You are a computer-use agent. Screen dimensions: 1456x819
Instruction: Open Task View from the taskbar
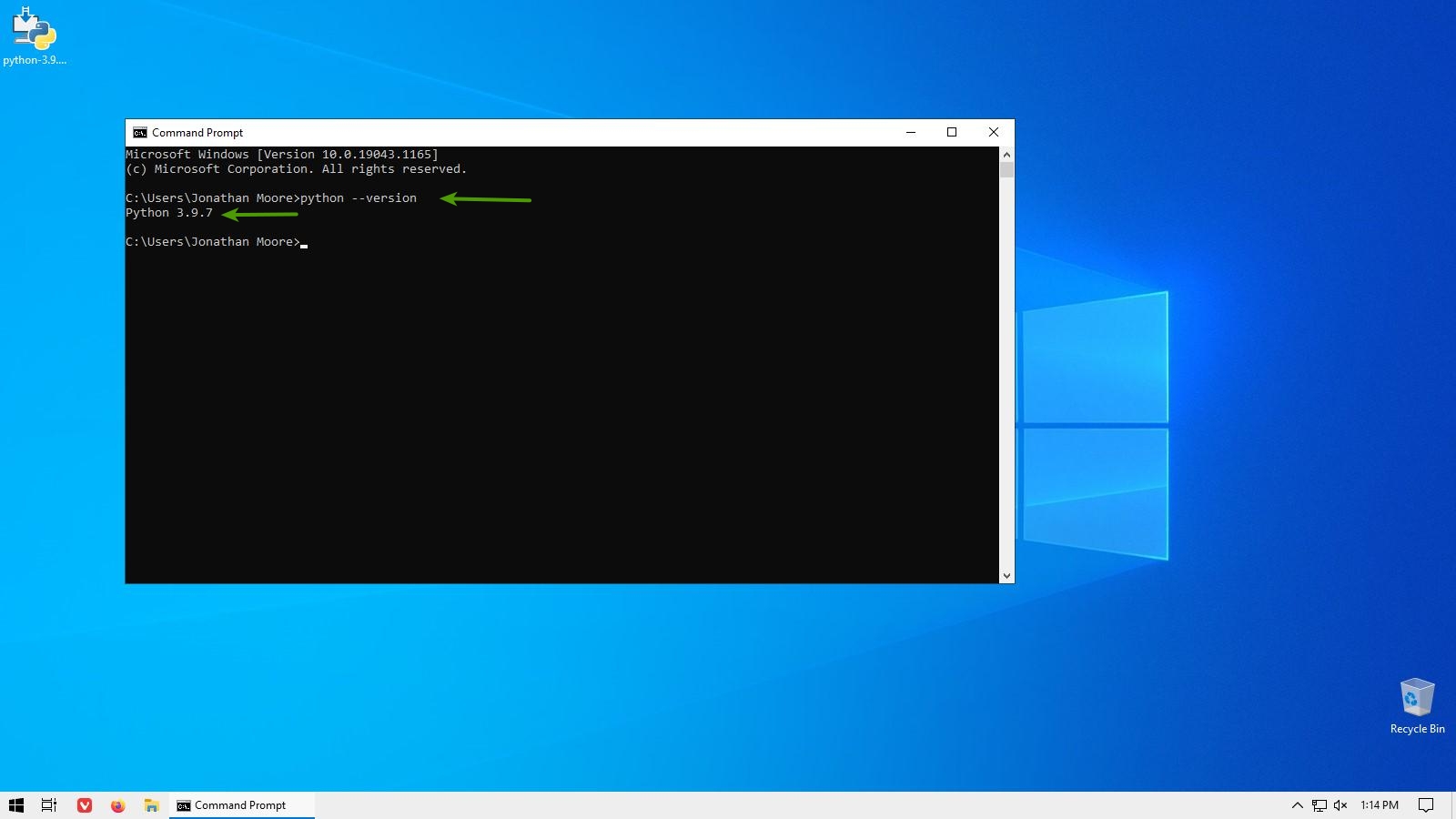pos(49,805)
